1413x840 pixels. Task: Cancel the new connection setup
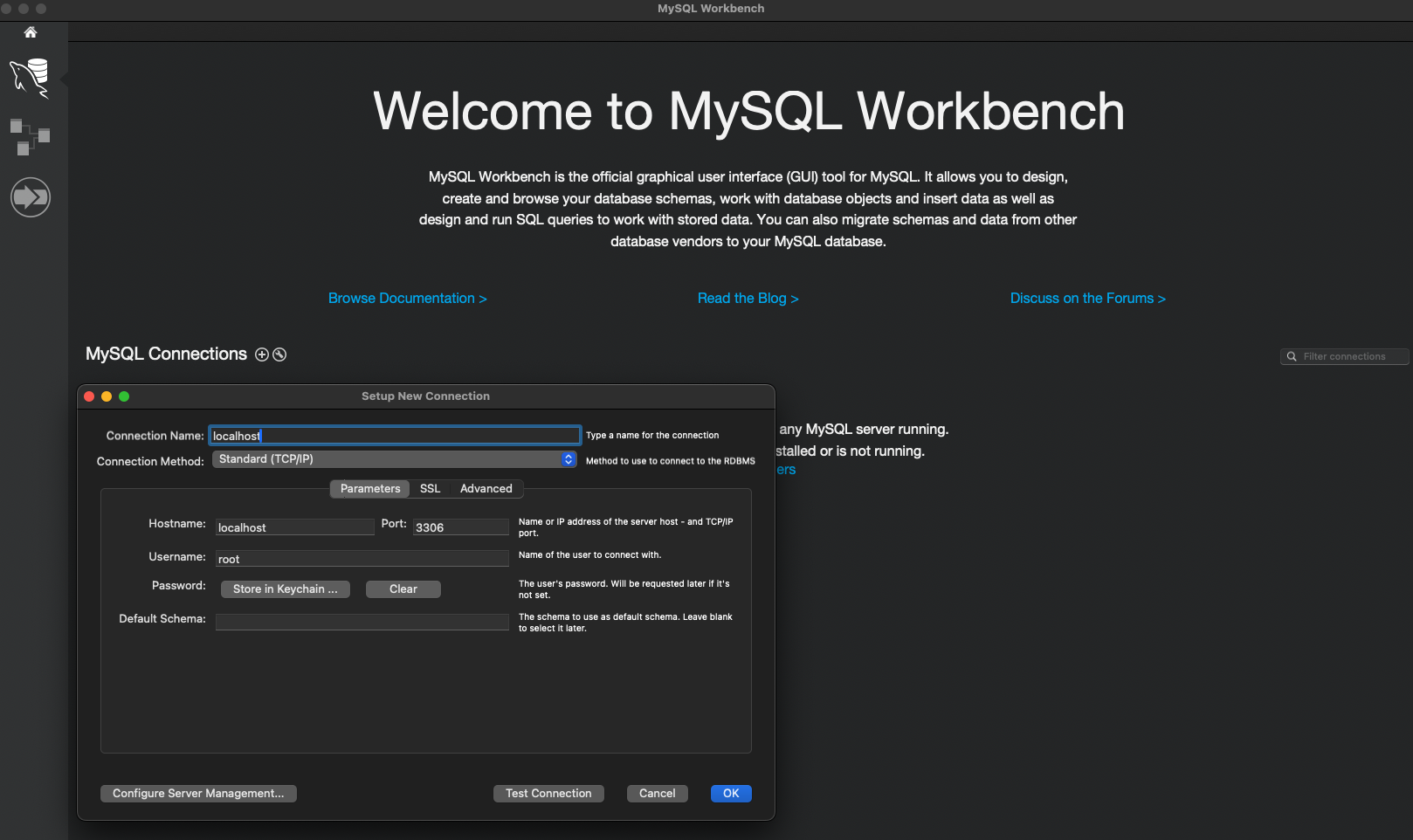pyautogui.click(x=658, y=794)
